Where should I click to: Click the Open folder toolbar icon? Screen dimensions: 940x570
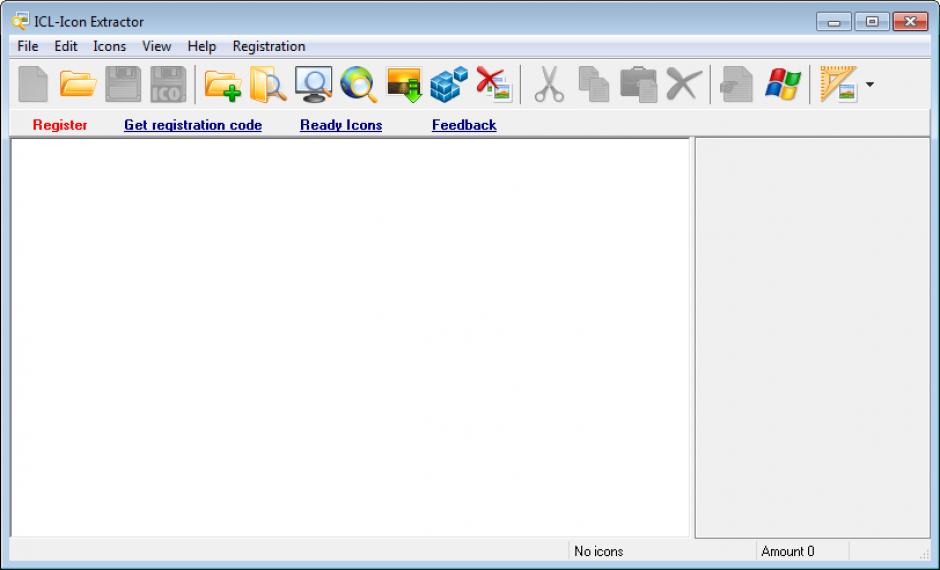[x=78, y=85]
